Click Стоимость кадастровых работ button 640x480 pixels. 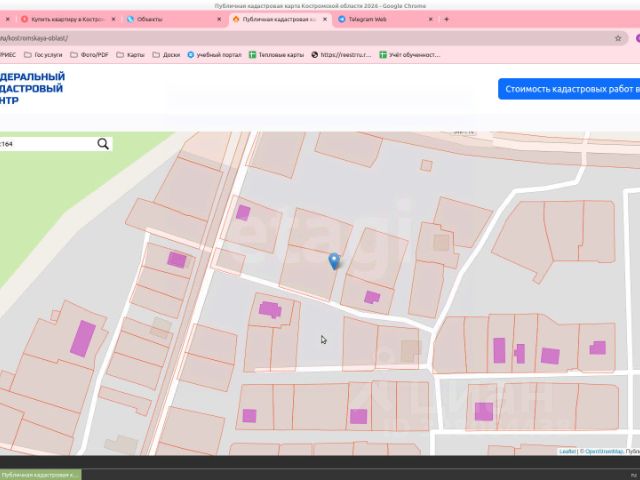(569, 89)
